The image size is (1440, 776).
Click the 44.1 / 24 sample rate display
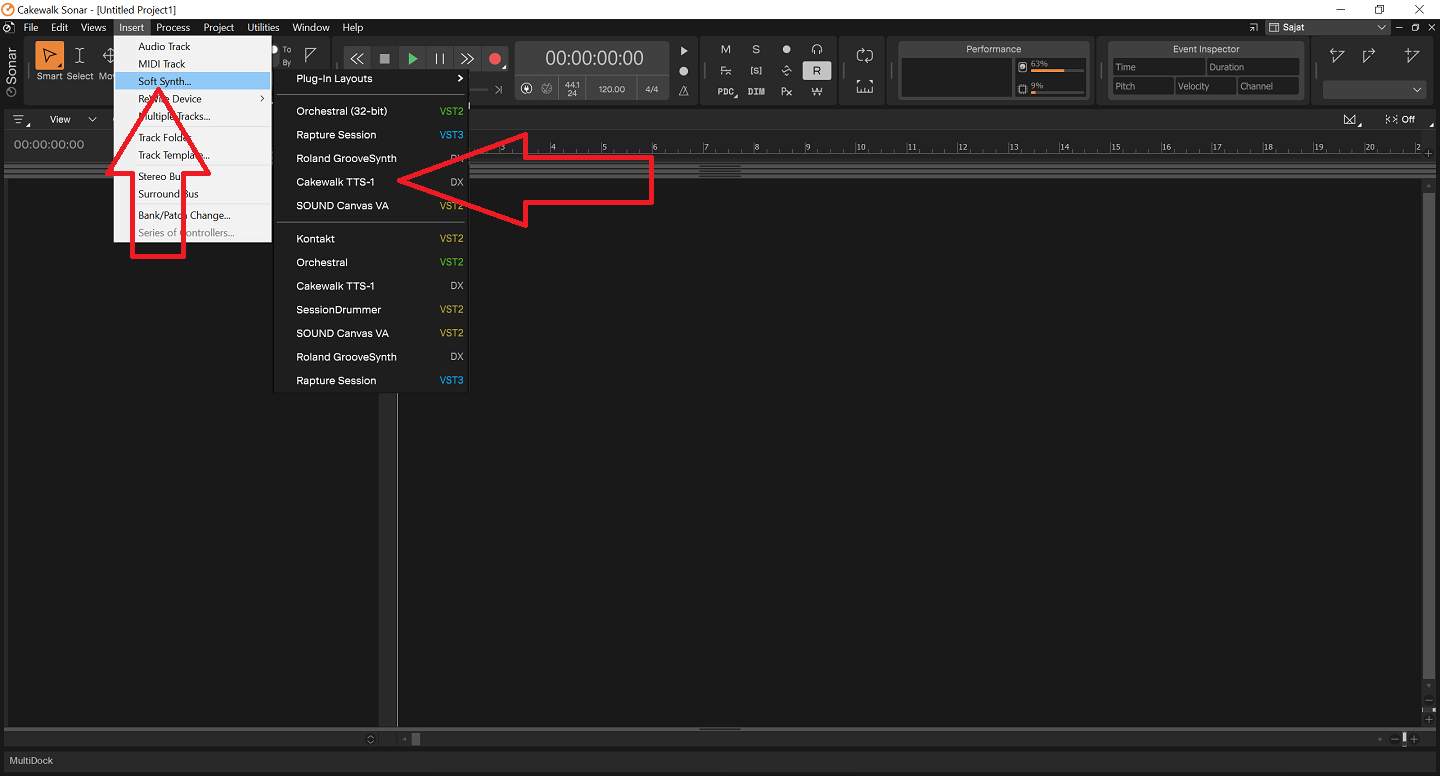[572, 89]
